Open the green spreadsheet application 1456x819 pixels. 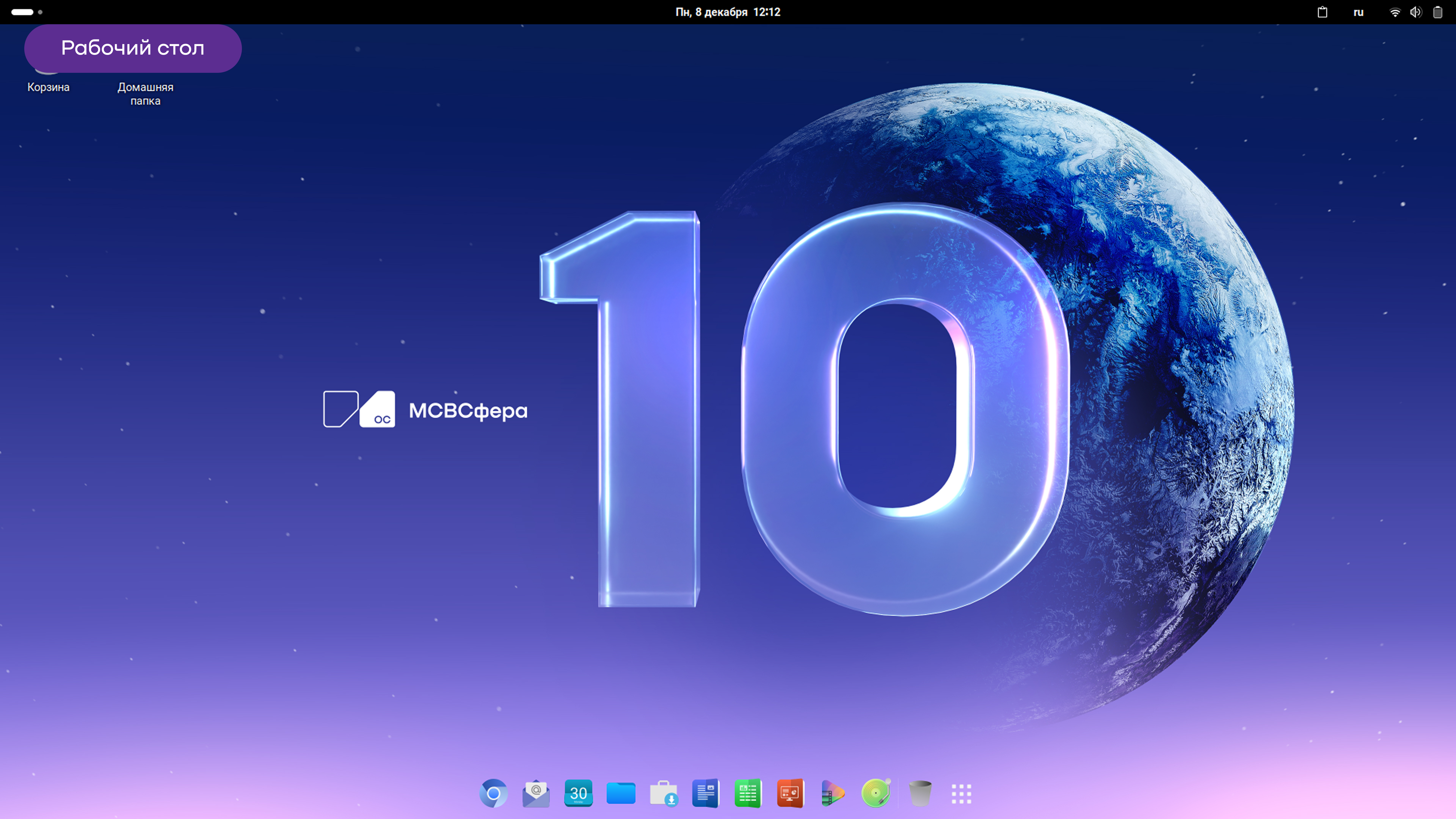click(x=748, y=793)
